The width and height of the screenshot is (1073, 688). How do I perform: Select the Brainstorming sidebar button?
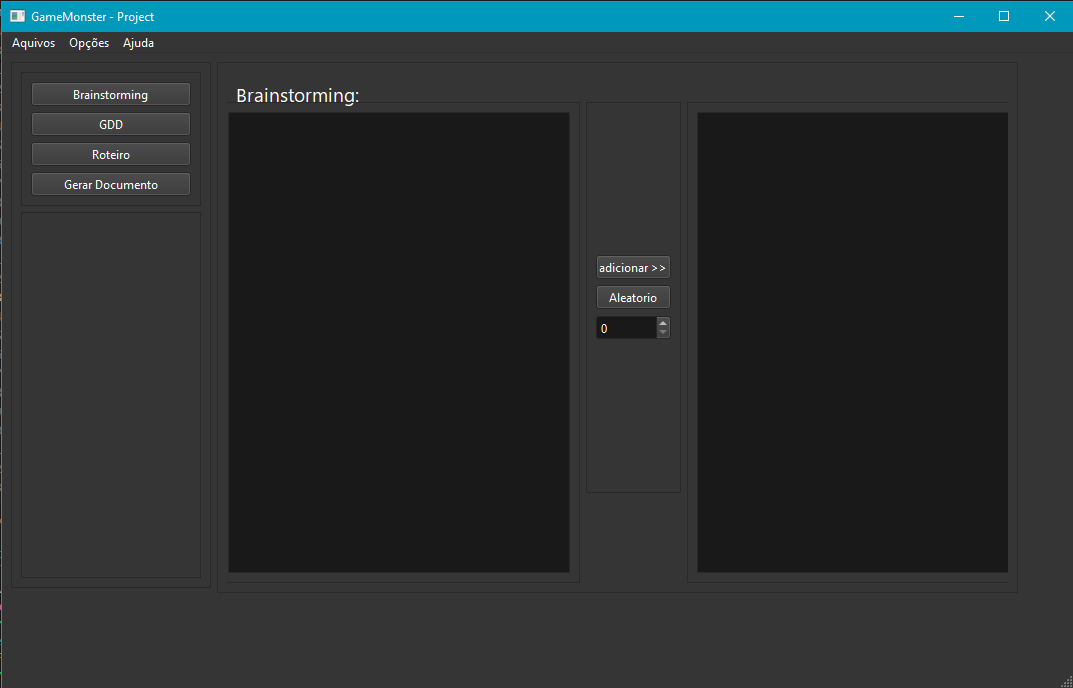(111, 94)
